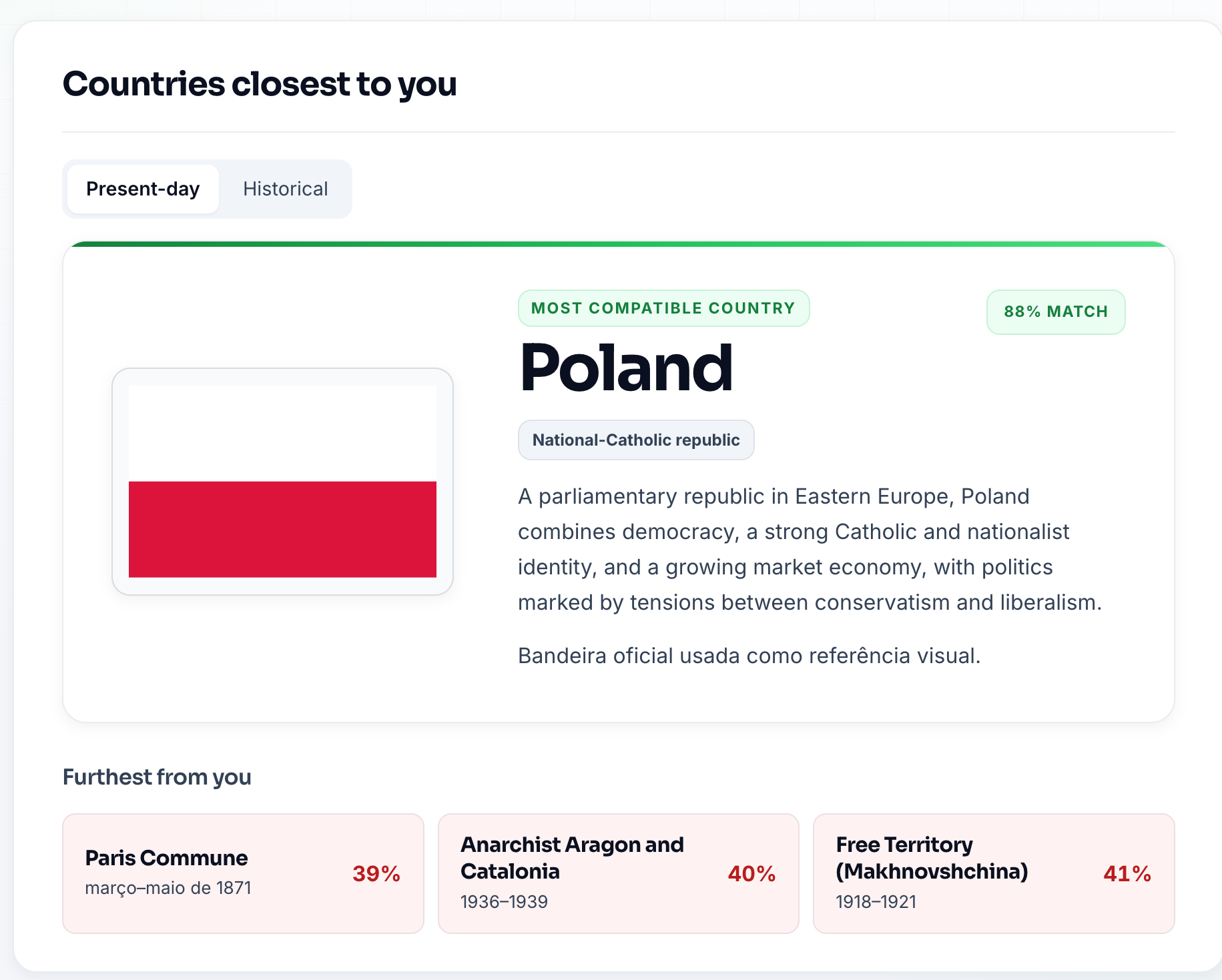This screenshot has height=980, width=1222.
Task: Click the 1936–1939 date under Catalonia
Action: coord(504,902)
